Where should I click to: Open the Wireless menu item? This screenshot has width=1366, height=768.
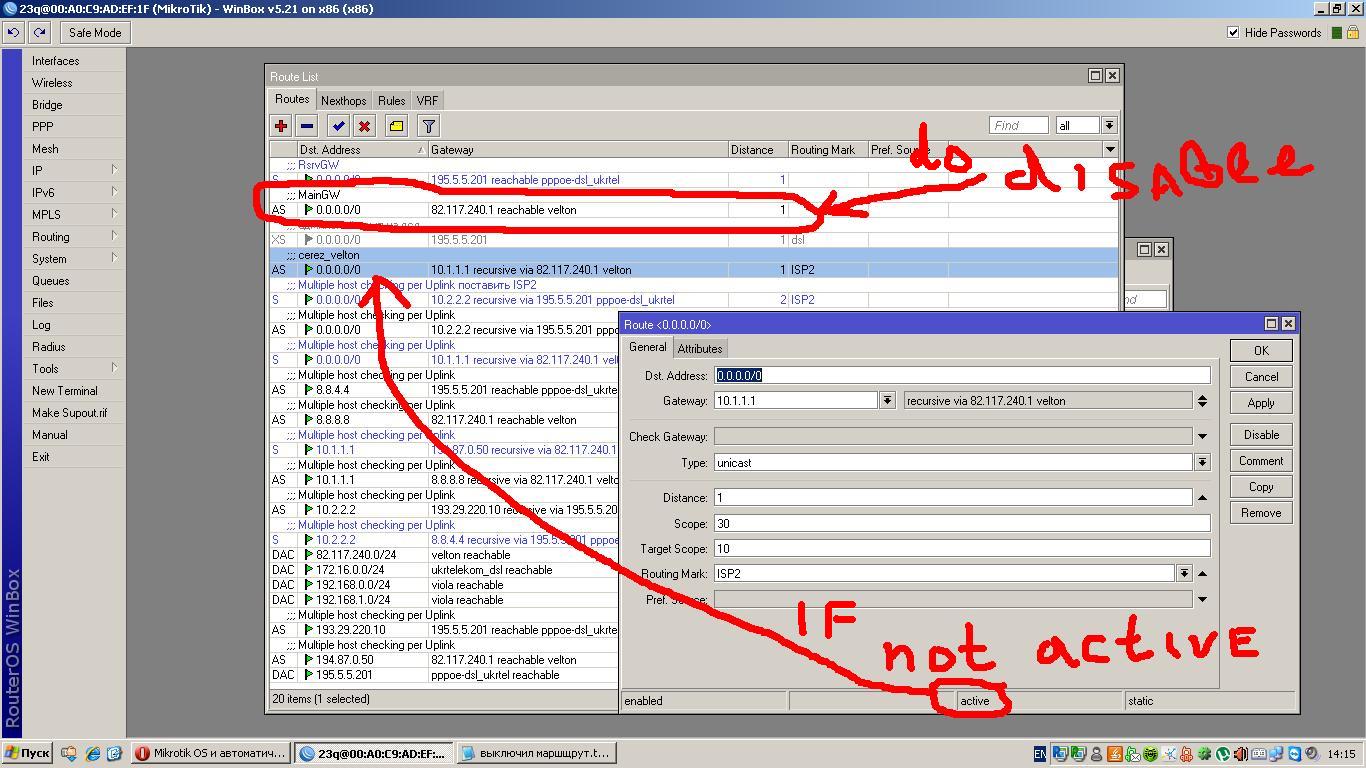point(75,83)
